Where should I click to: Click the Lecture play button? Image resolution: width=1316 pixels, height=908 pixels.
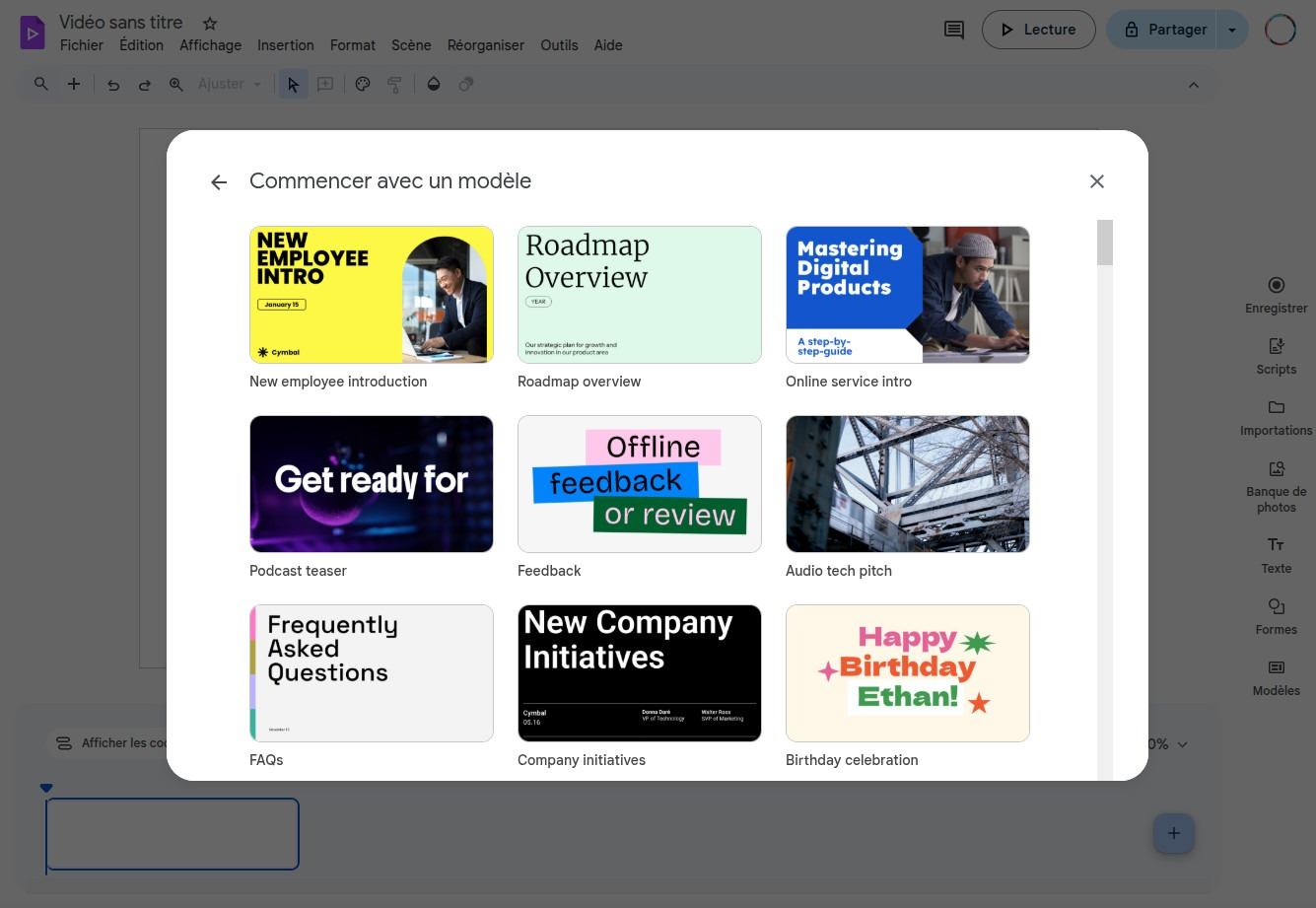pyautogui.click(x=1038, y=30)
